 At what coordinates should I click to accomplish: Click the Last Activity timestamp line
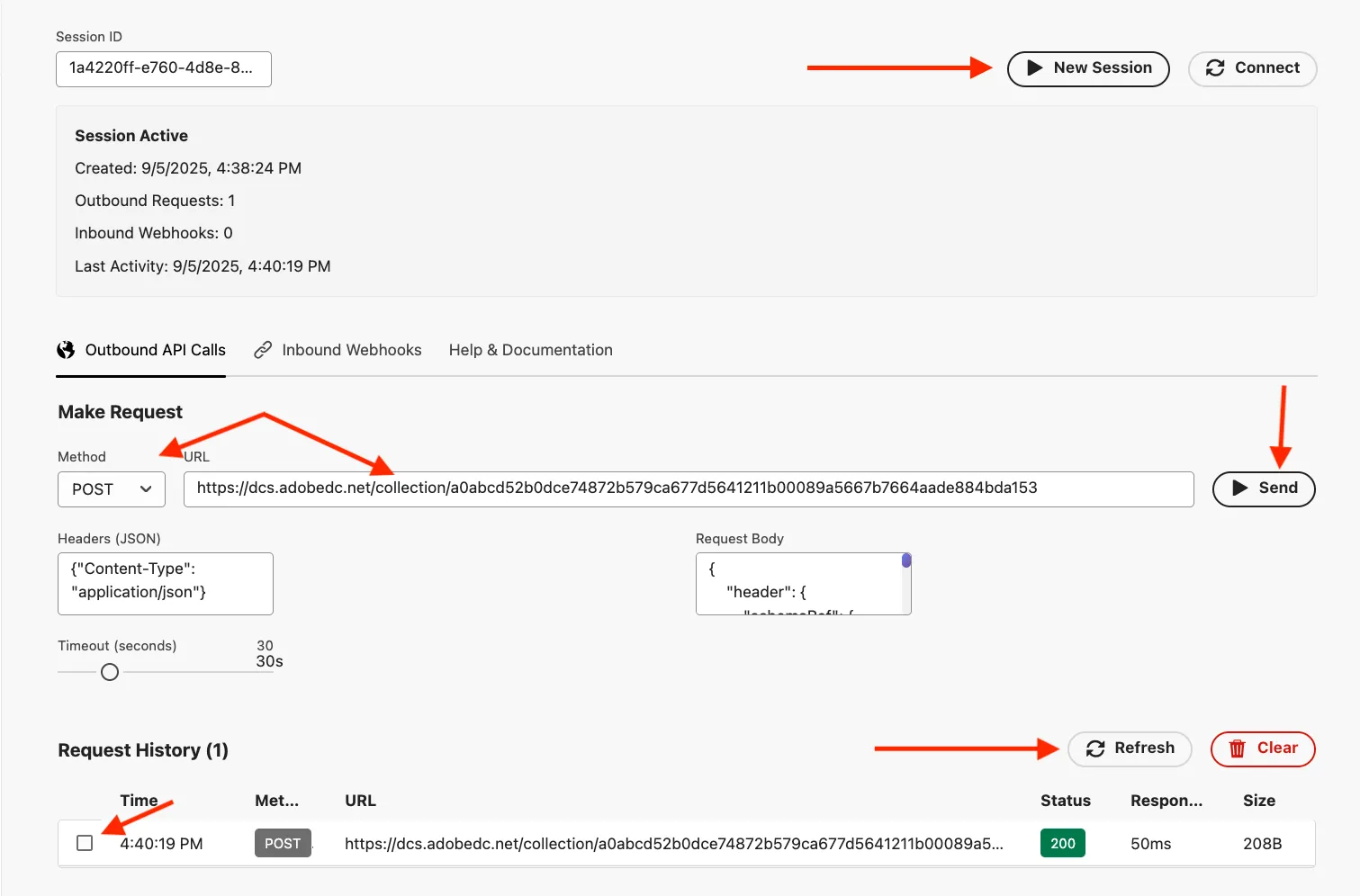pos(203,266)
